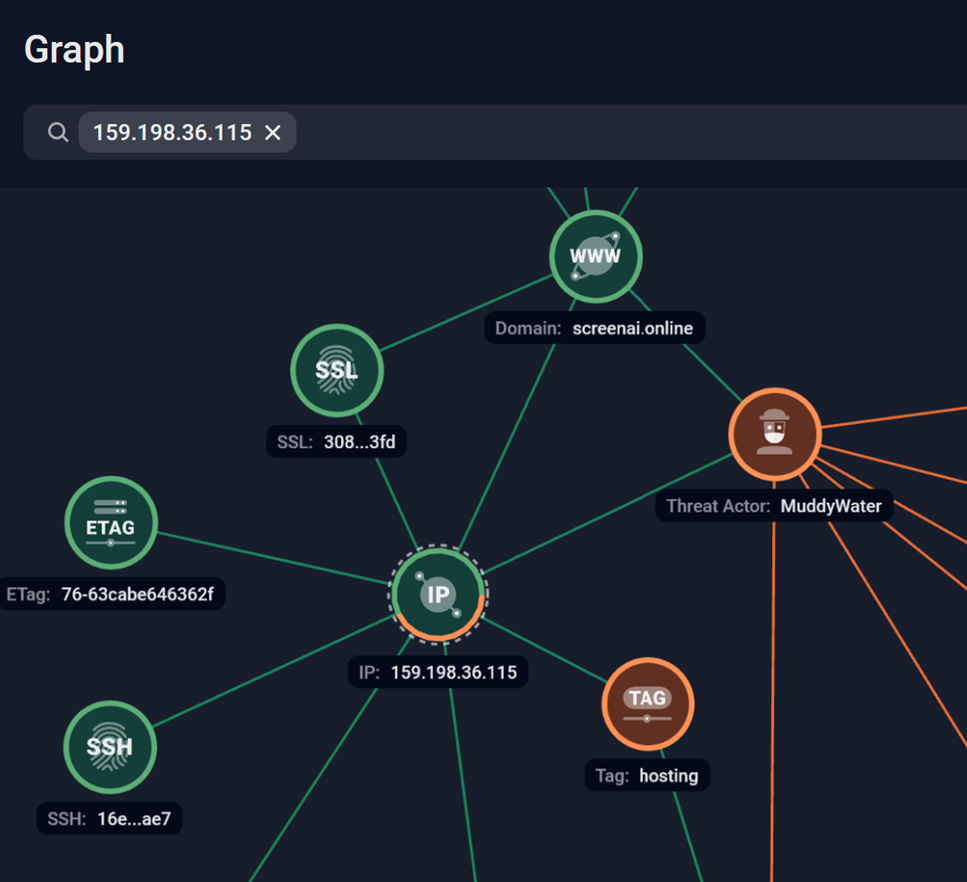The image size is (967, 882).
Task: Remove the 159.198.36.115 search chip
Action: [273, 133]
